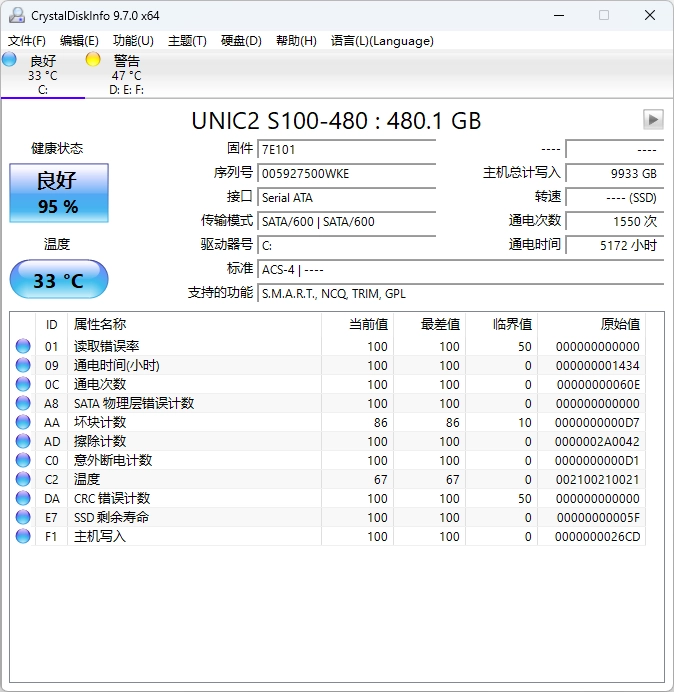Viewport: 674px width, 692px height.
Task: Open the 硬盘(D) menu
Action: [241, 41]
